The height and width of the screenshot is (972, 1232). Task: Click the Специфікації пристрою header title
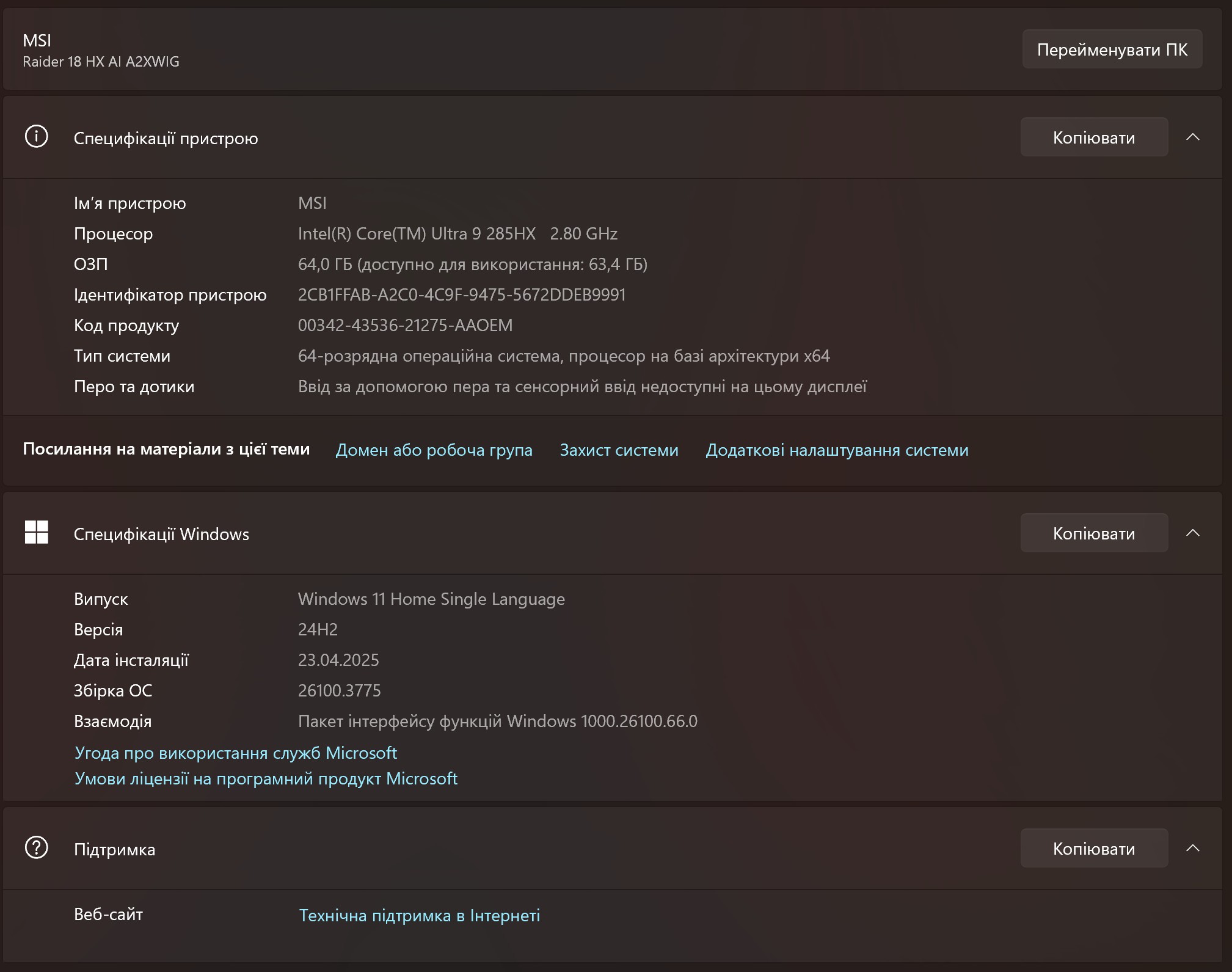pyautogui.click(x=166, y=138)
